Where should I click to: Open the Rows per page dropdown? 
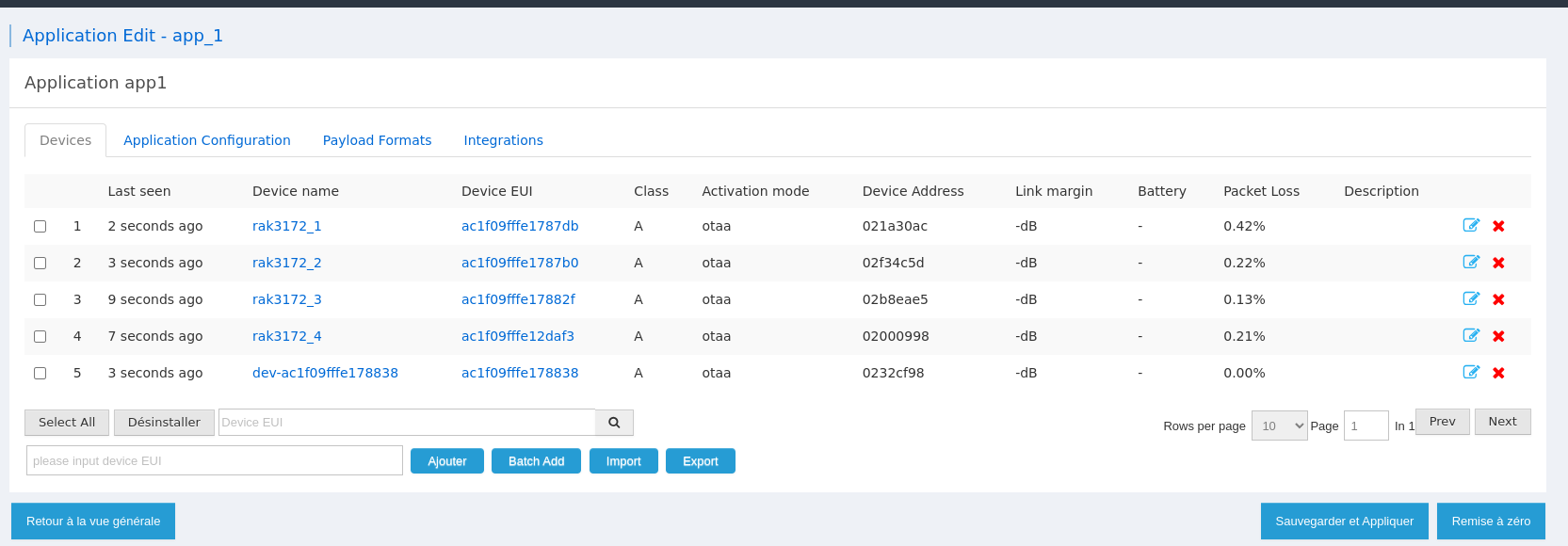coord(1279,426)
